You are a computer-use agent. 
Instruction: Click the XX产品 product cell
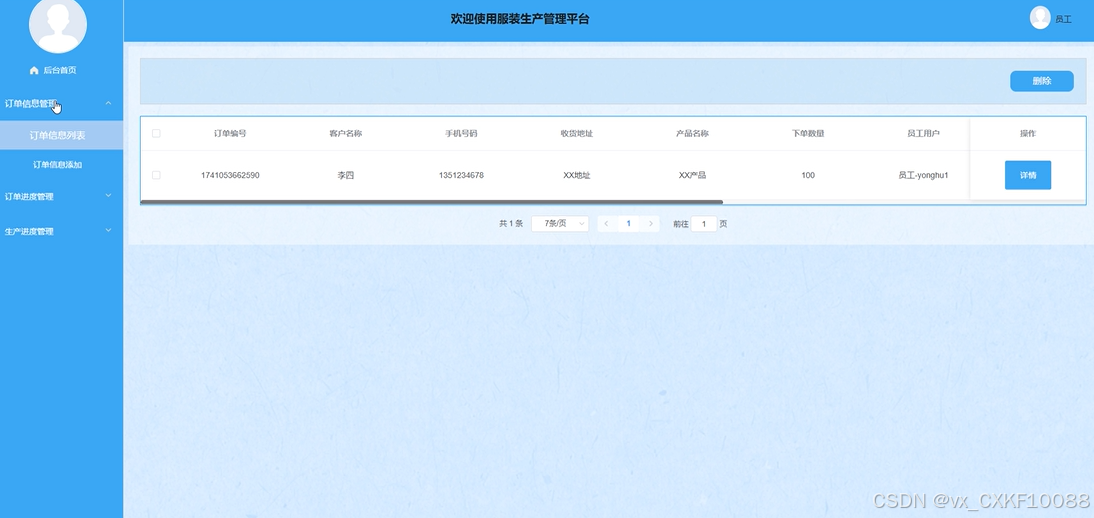[x=692, y=175]
